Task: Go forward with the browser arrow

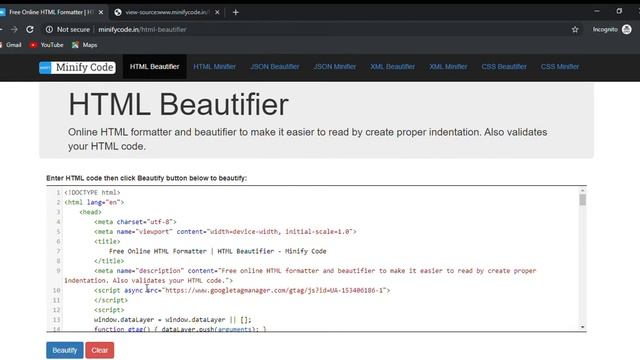Action: tap(14, 29)
